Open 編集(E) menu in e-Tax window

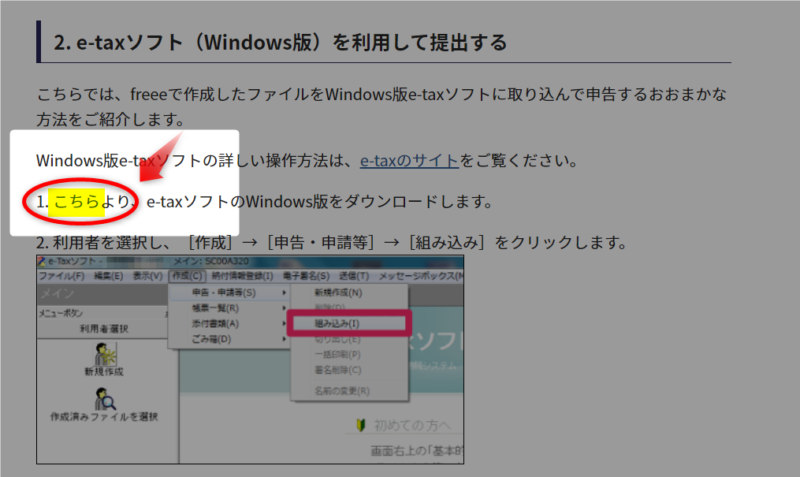tap(108, 276)
